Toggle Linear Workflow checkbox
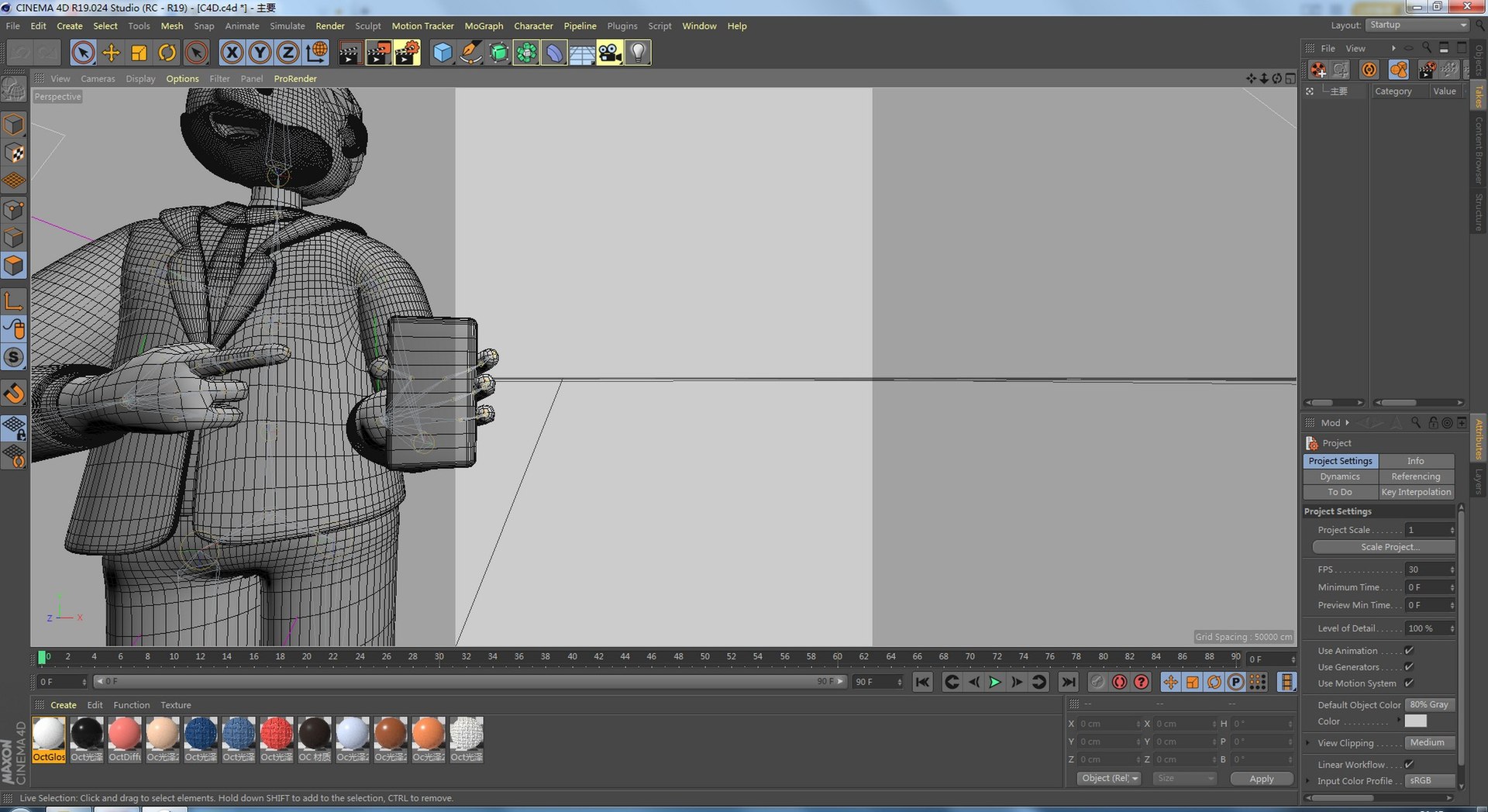This screenshot has width=1488, height=812. [1409, 764]
